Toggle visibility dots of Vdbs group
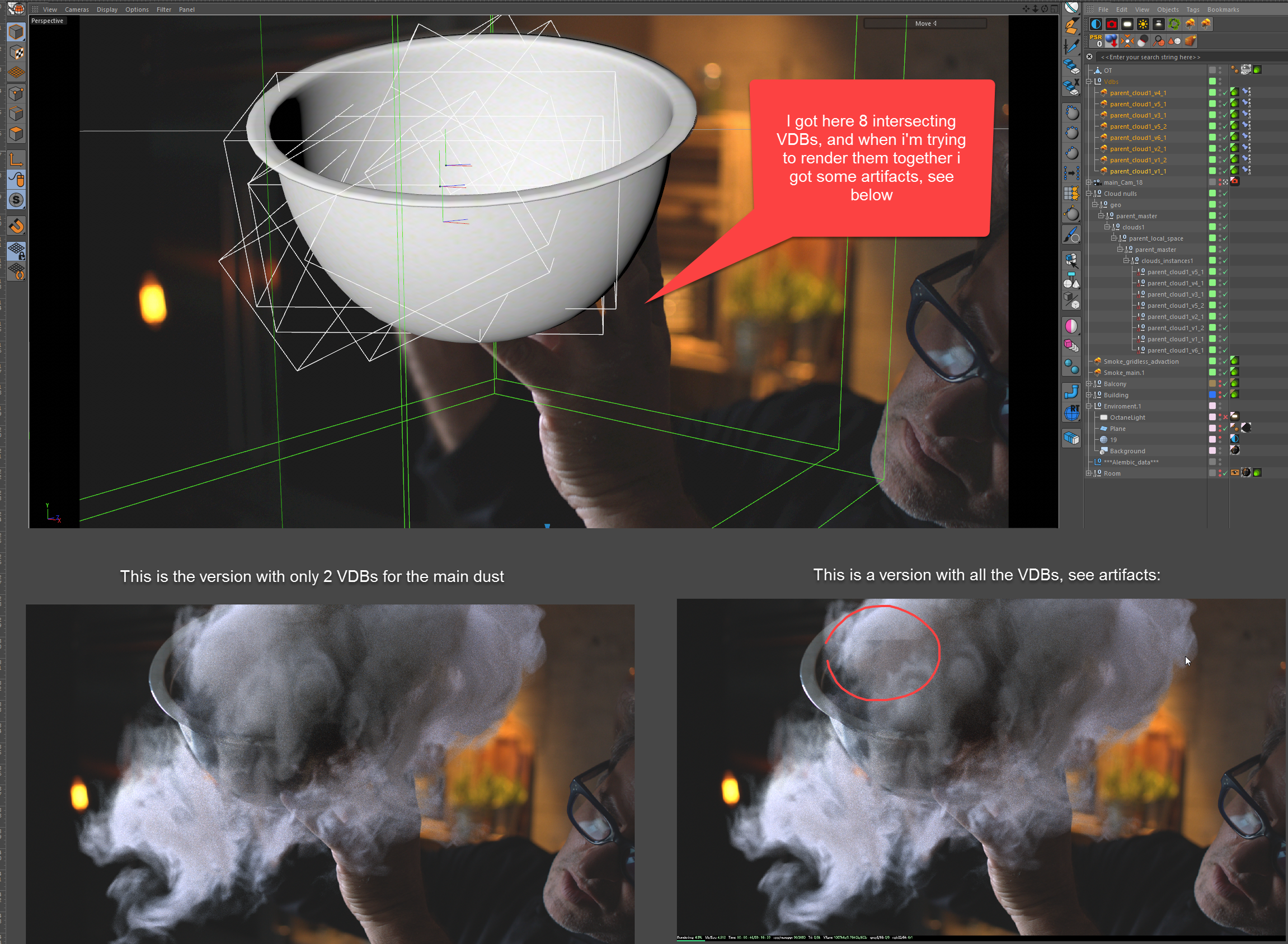Screen dimensions: 1288x944 click(x=1219, y=82)
